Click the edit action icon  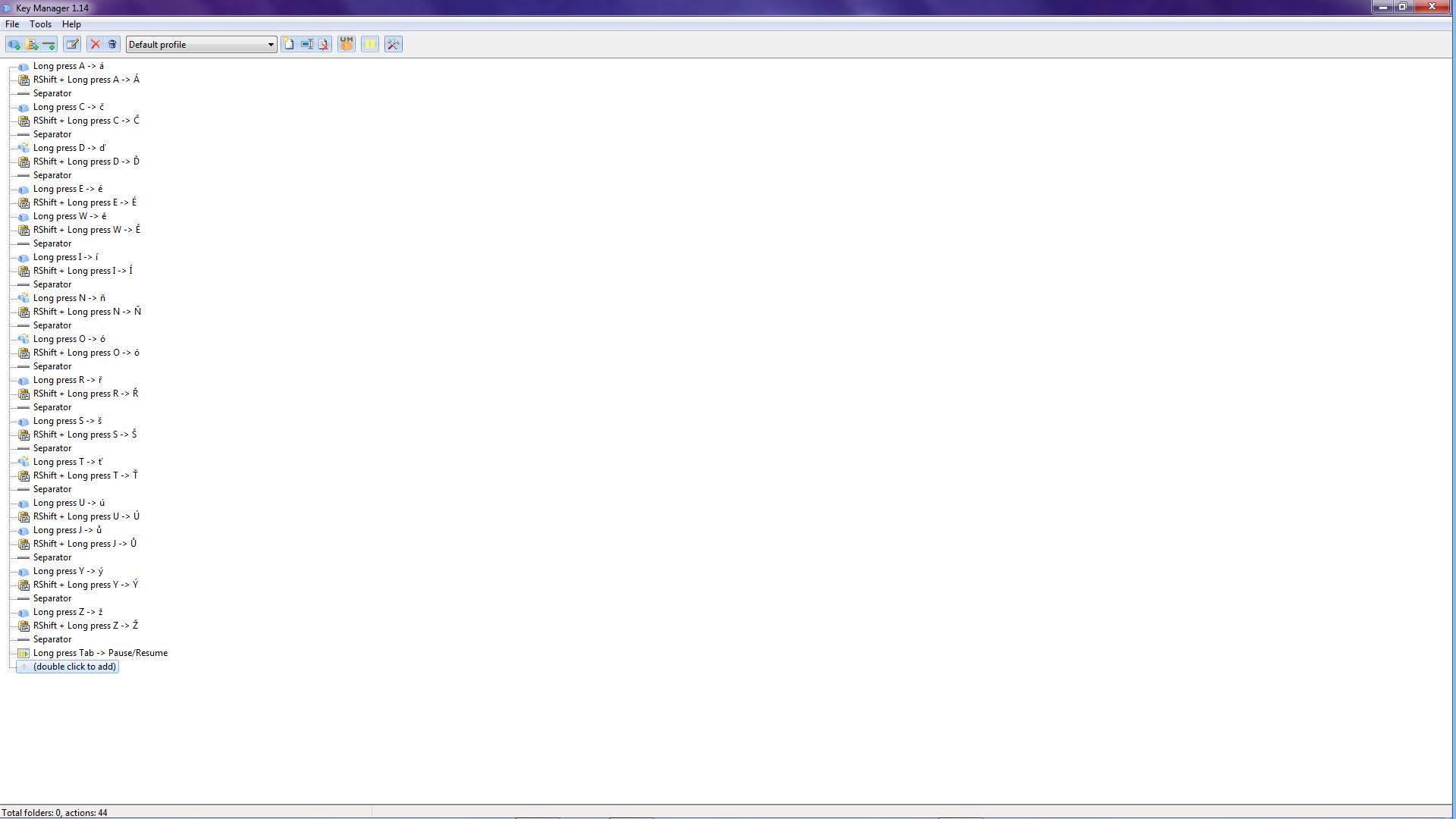(71, 44)
